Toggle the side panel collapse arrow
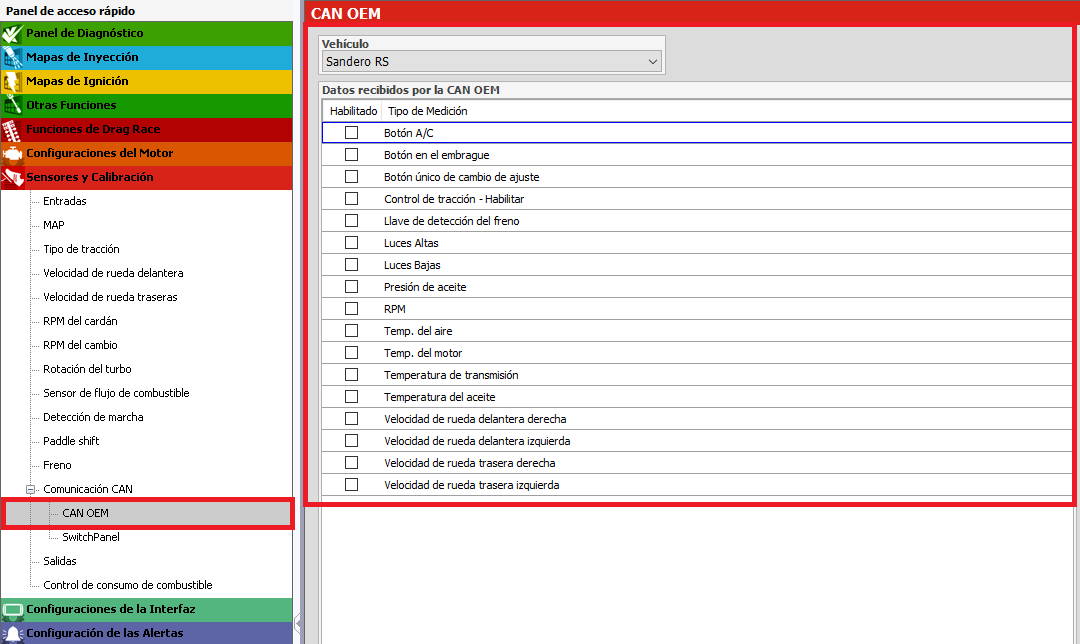1080x644 pixels. [x=298, y=623]
